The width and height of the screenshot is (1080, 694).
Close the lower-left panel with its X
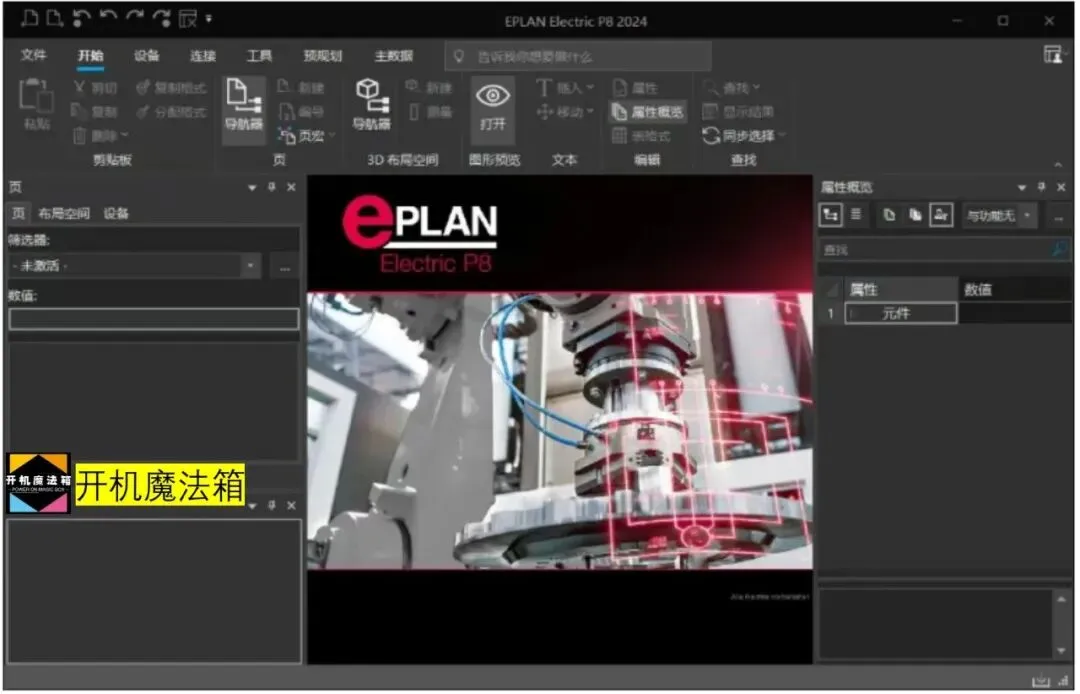pos(292,507)
